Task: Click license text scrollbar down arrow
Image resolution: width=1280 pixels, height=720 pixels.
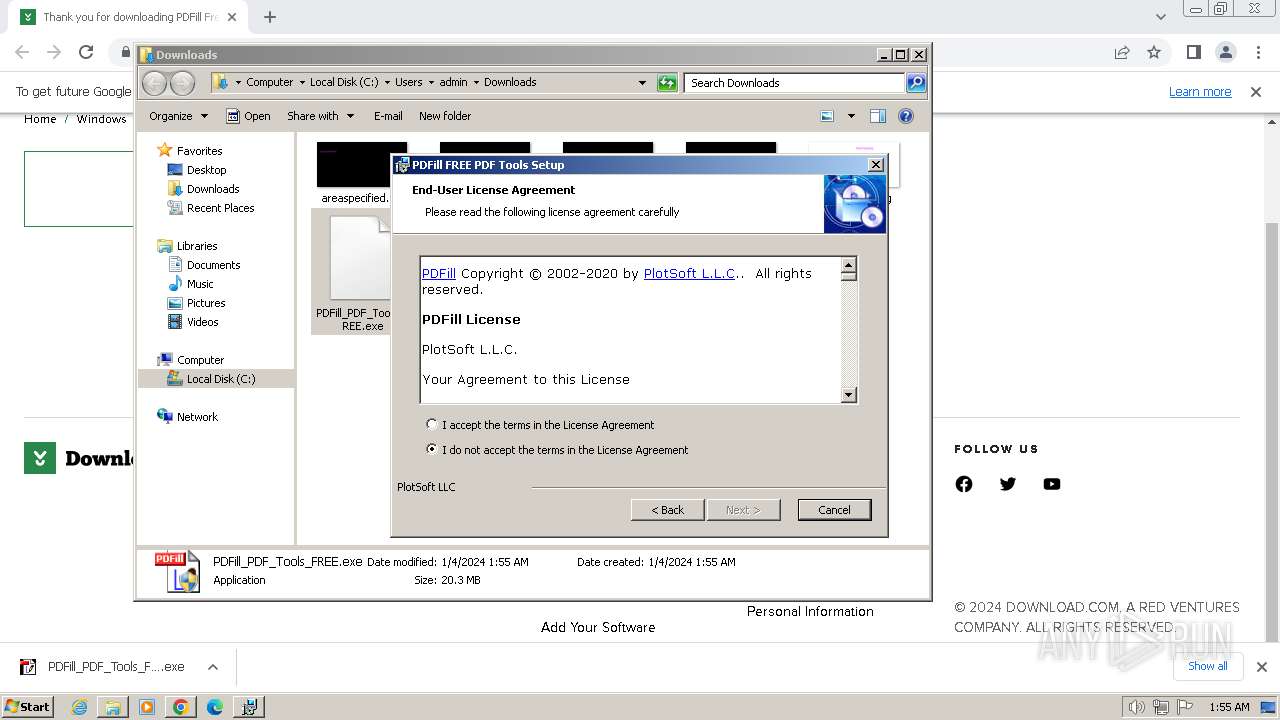Action: coord(848,394)
